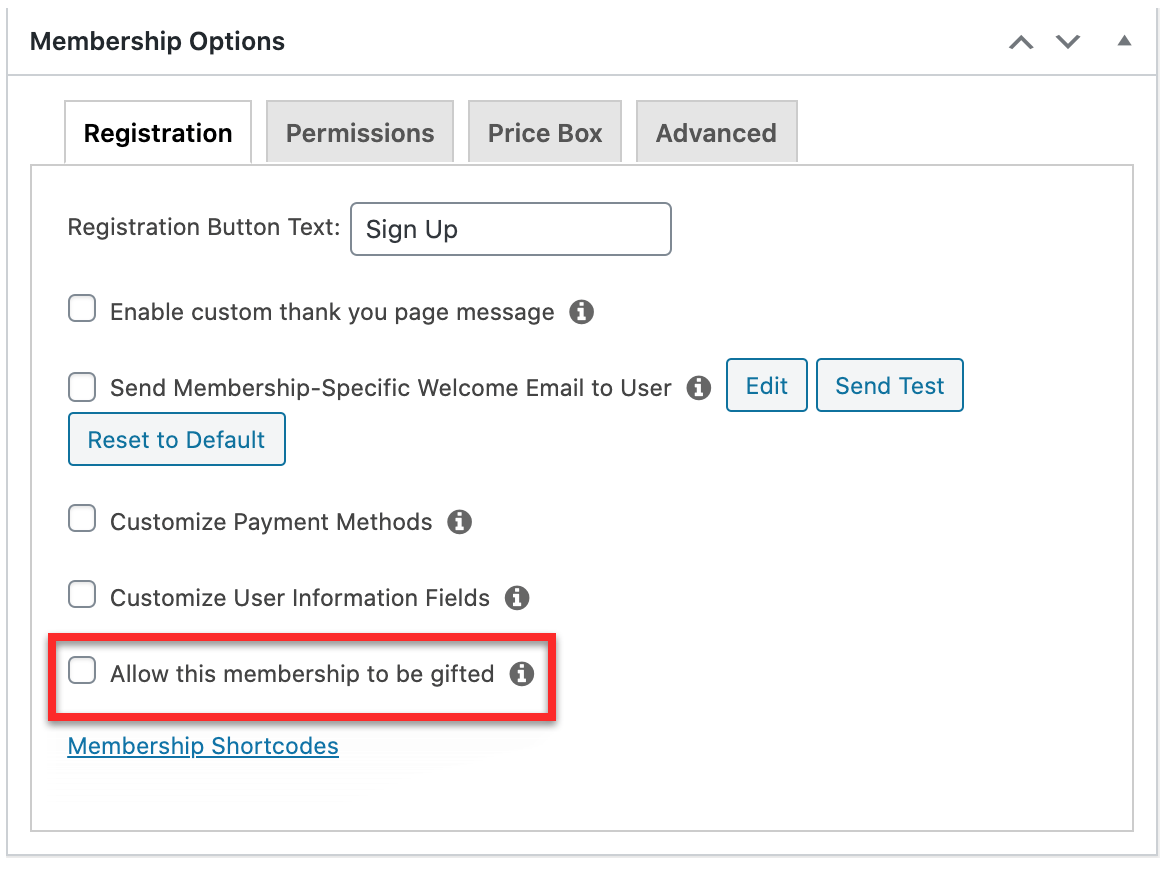The image size is (1168, 870).
Task: Click the Edit welcome email button
Action: pos(766,385)
